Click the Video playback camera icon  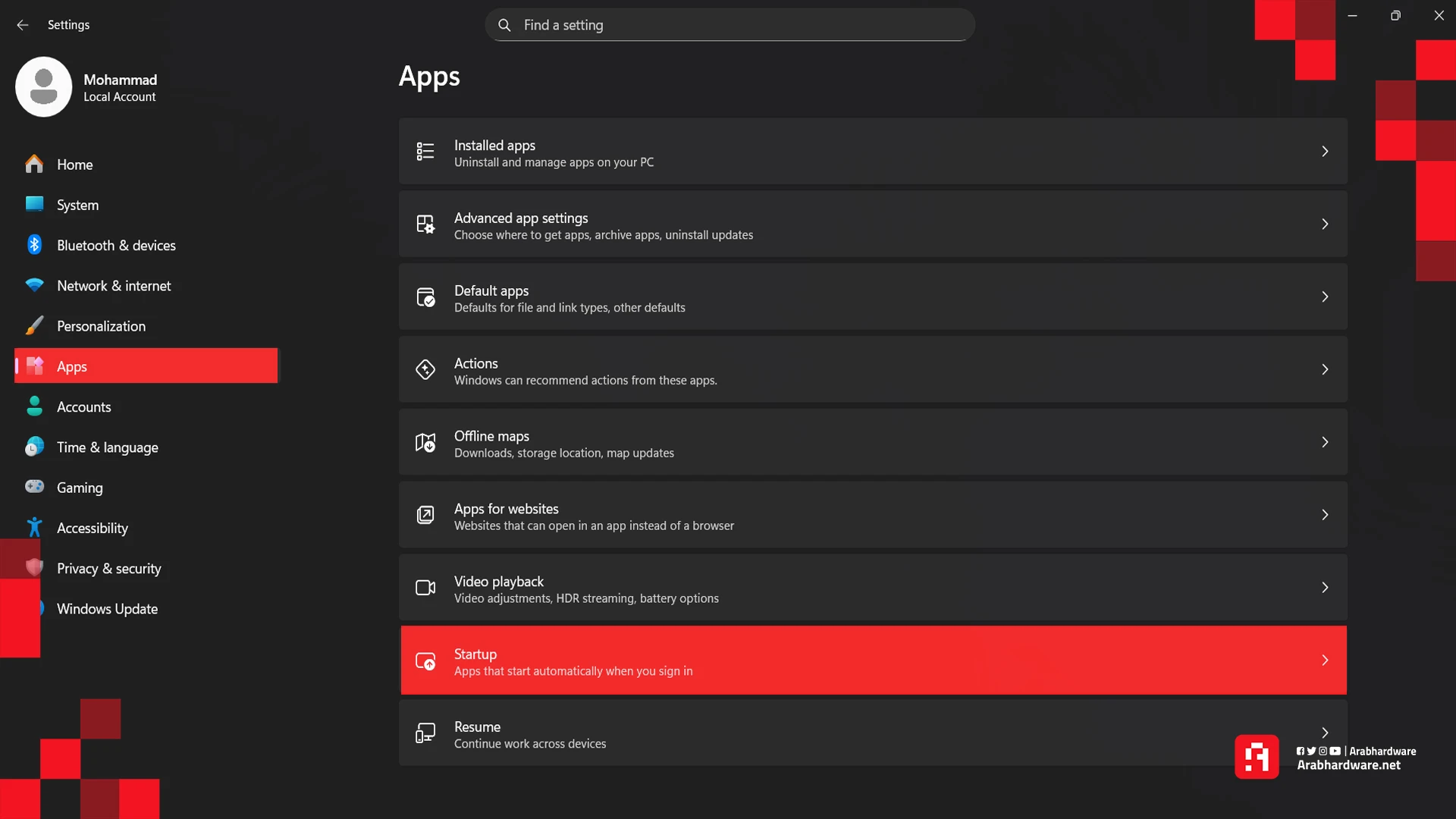(425, 588)
